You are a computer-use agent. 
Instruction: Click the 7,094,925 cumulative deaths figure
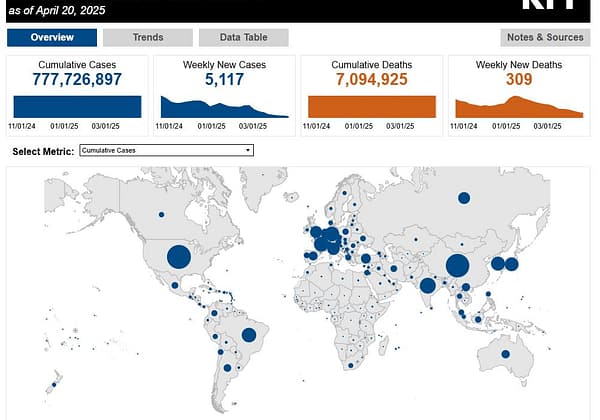[x=372, y=78]
